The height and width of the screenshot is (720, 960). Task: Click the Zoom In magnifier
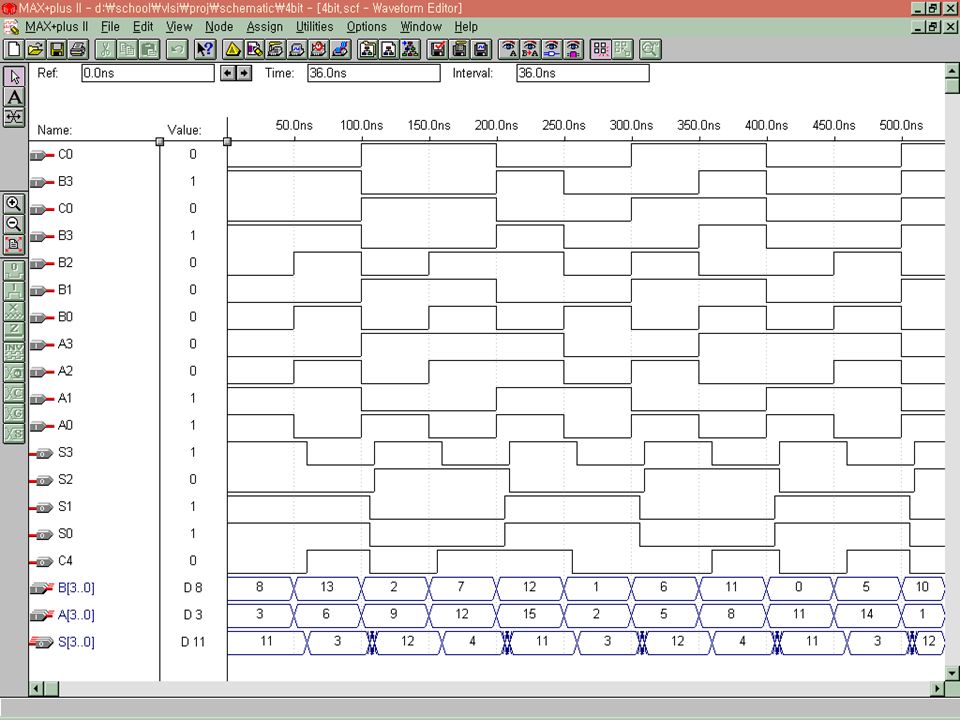coord(14,203)
